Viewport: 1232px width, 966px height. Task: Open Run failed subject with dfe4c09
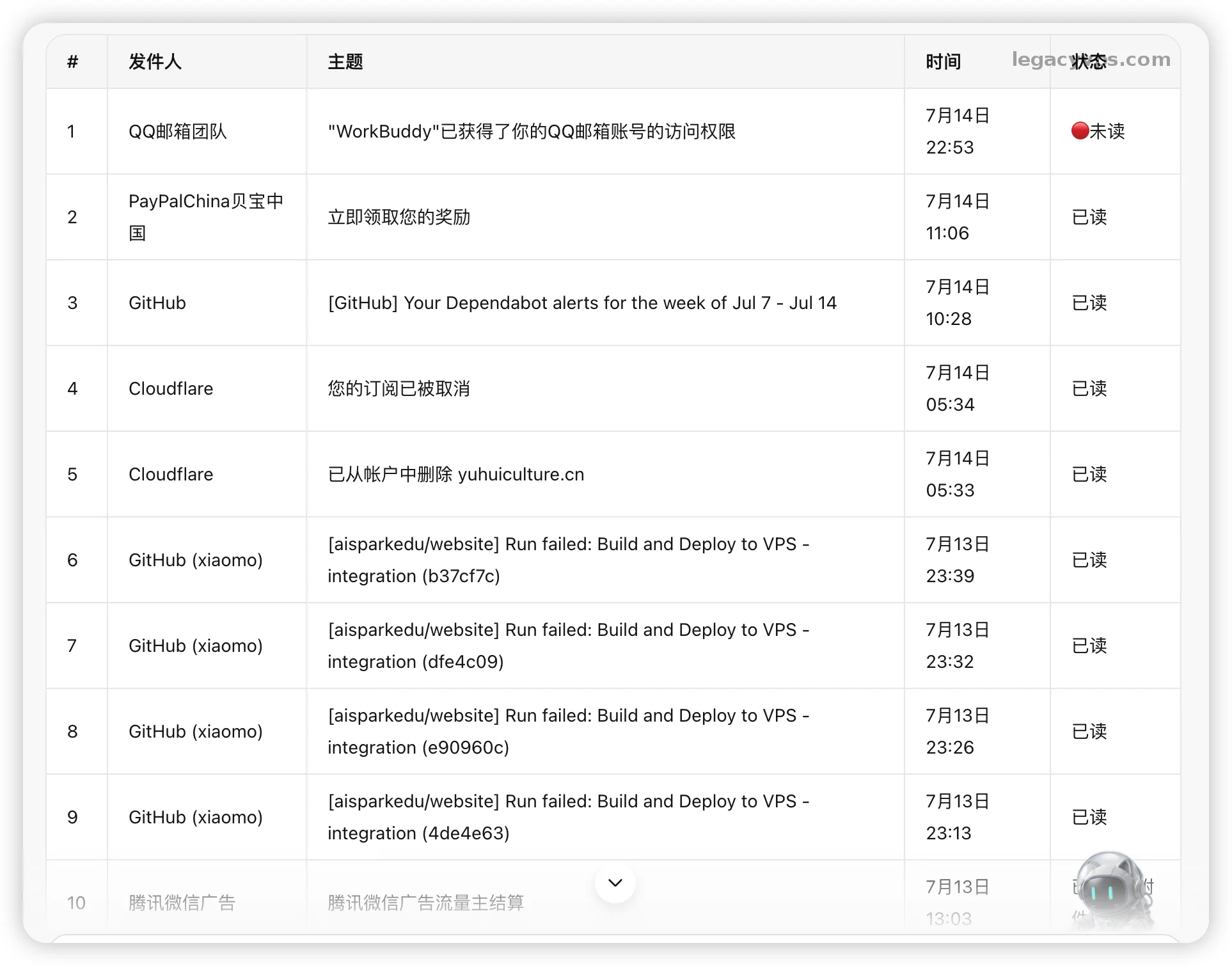click(x=569, y=645)
